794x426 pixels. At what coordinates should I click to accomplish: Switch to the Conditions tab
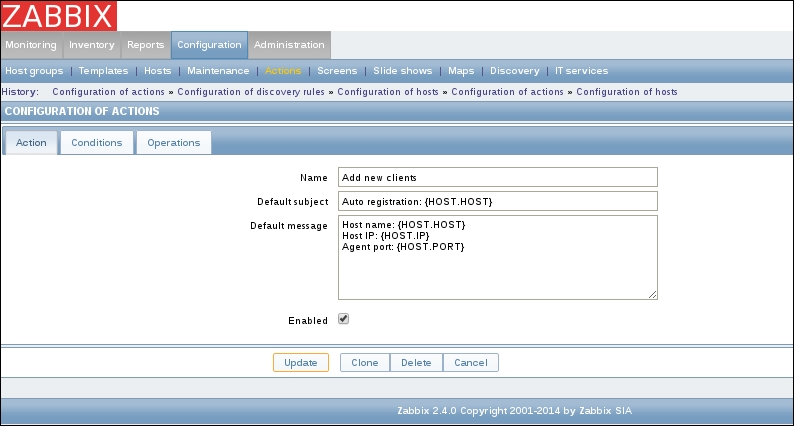[x=97, y=143]
